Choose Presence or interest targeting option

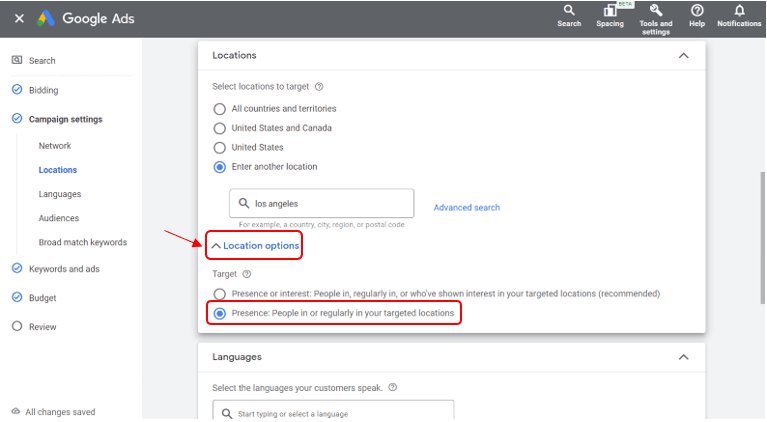tap(219, 294)
